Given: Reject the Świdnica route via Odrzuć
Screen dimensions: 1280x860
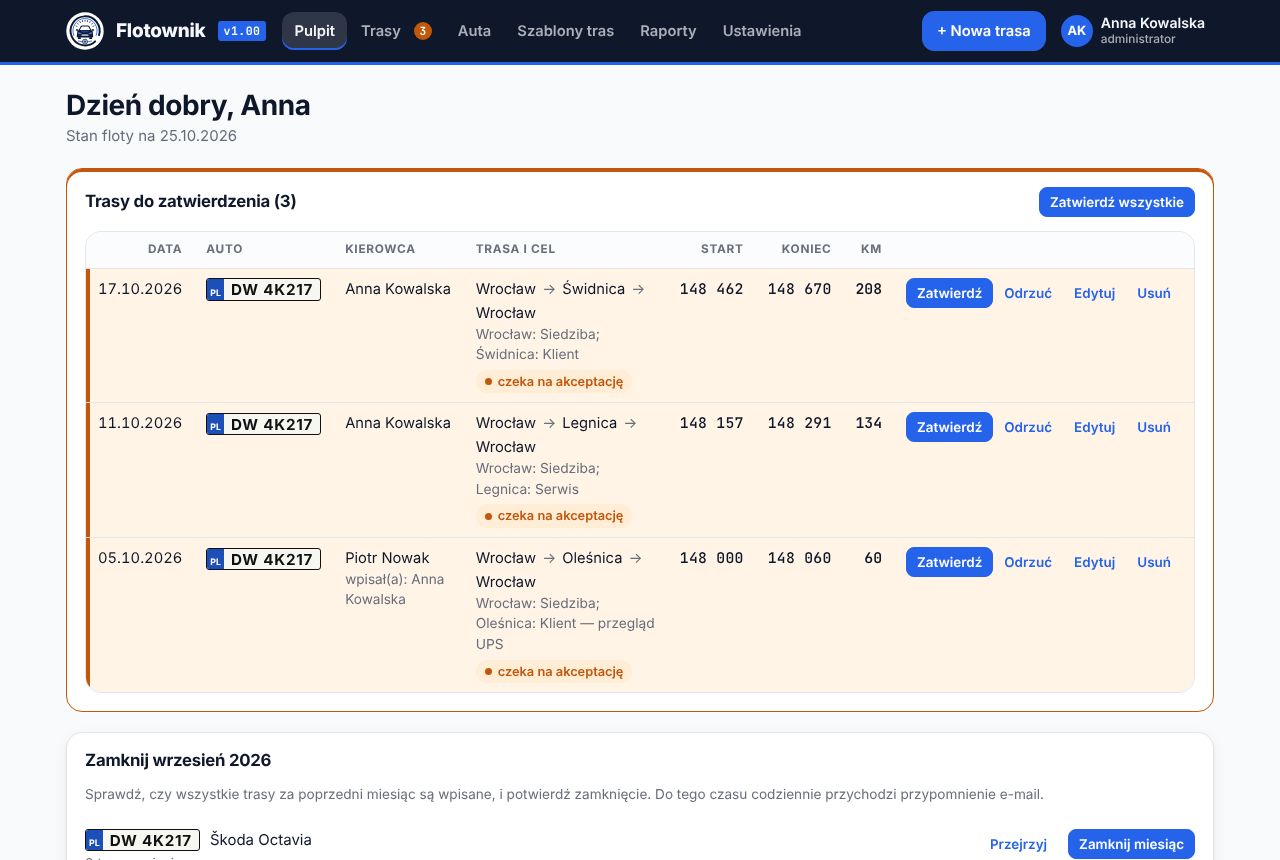Looking at the screenshot, I should pyautogui.click(x=1028, y=293).
